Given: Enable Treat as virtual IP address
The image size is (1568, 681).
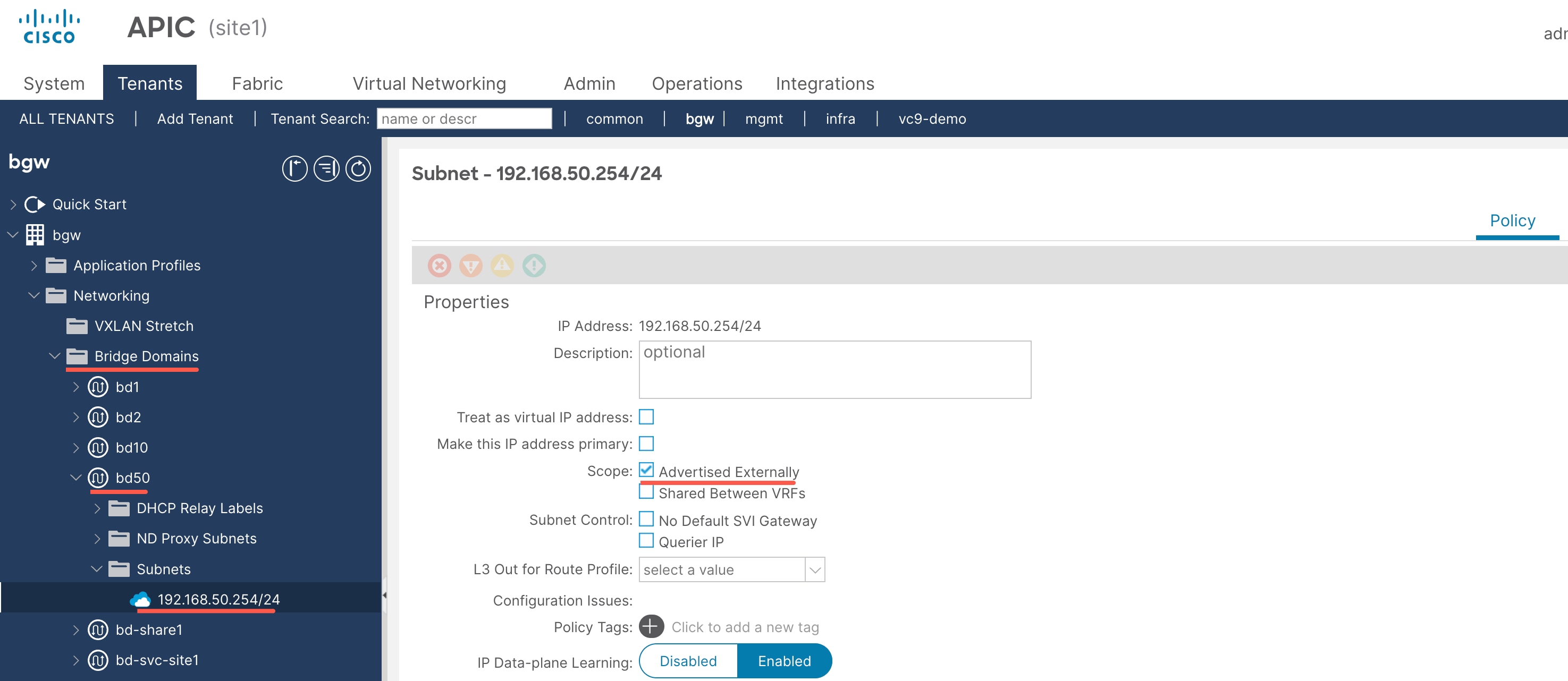Looking at the screenshot, I should coord(646,417).
